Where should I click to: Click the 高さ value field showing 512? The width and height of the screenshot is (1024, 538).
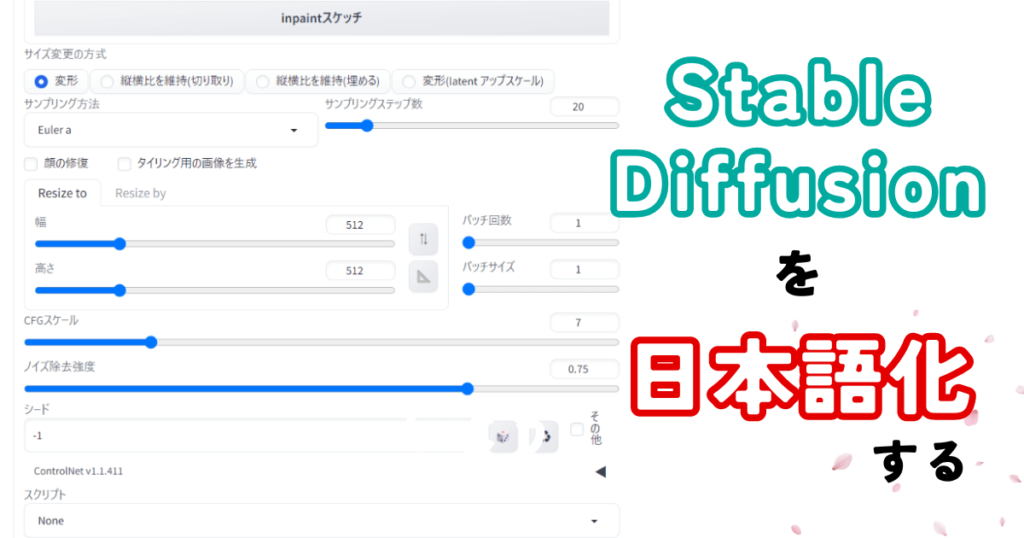tap(360, 270)
